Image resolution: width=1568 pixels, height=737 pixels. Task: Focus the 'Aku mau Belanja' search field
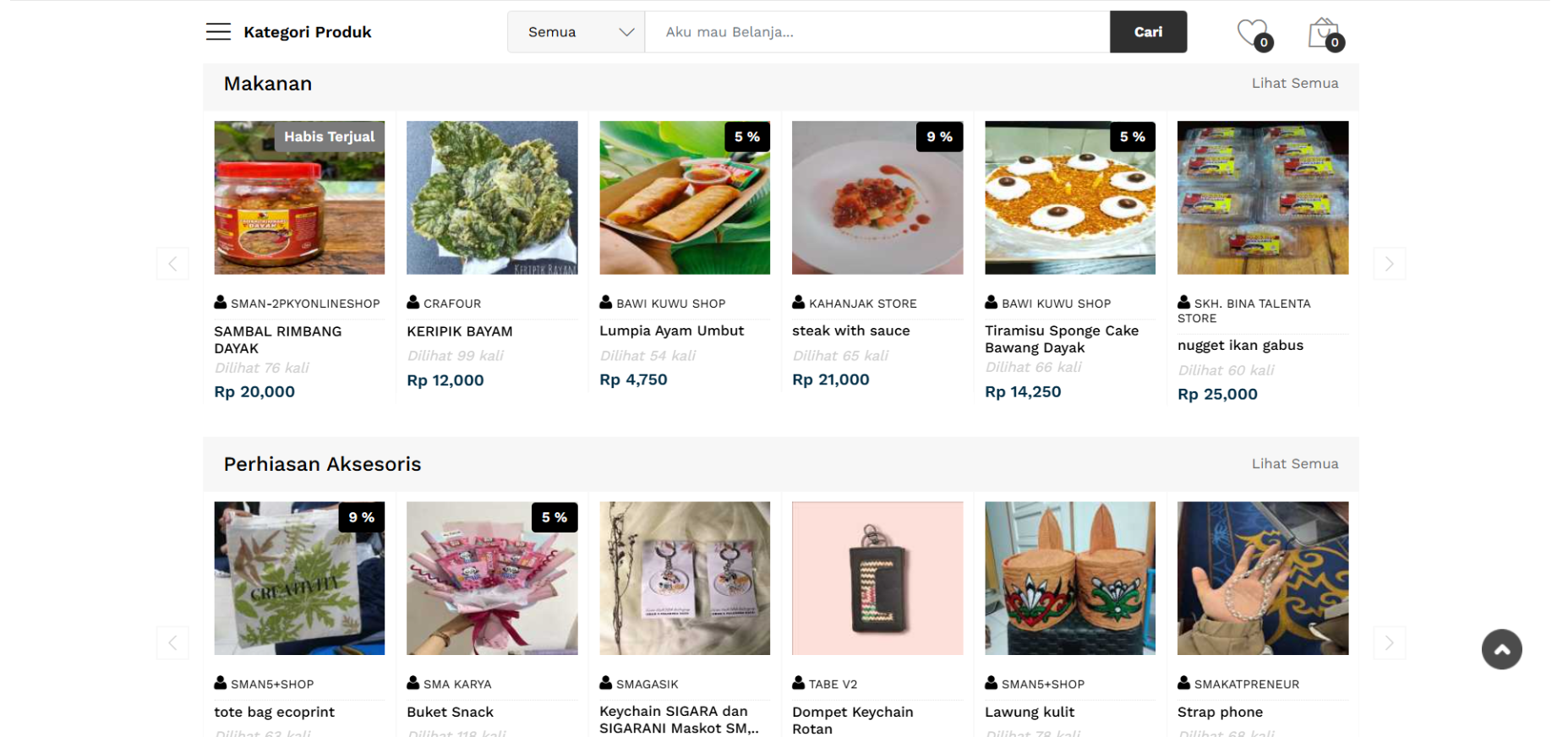[877, 32]
